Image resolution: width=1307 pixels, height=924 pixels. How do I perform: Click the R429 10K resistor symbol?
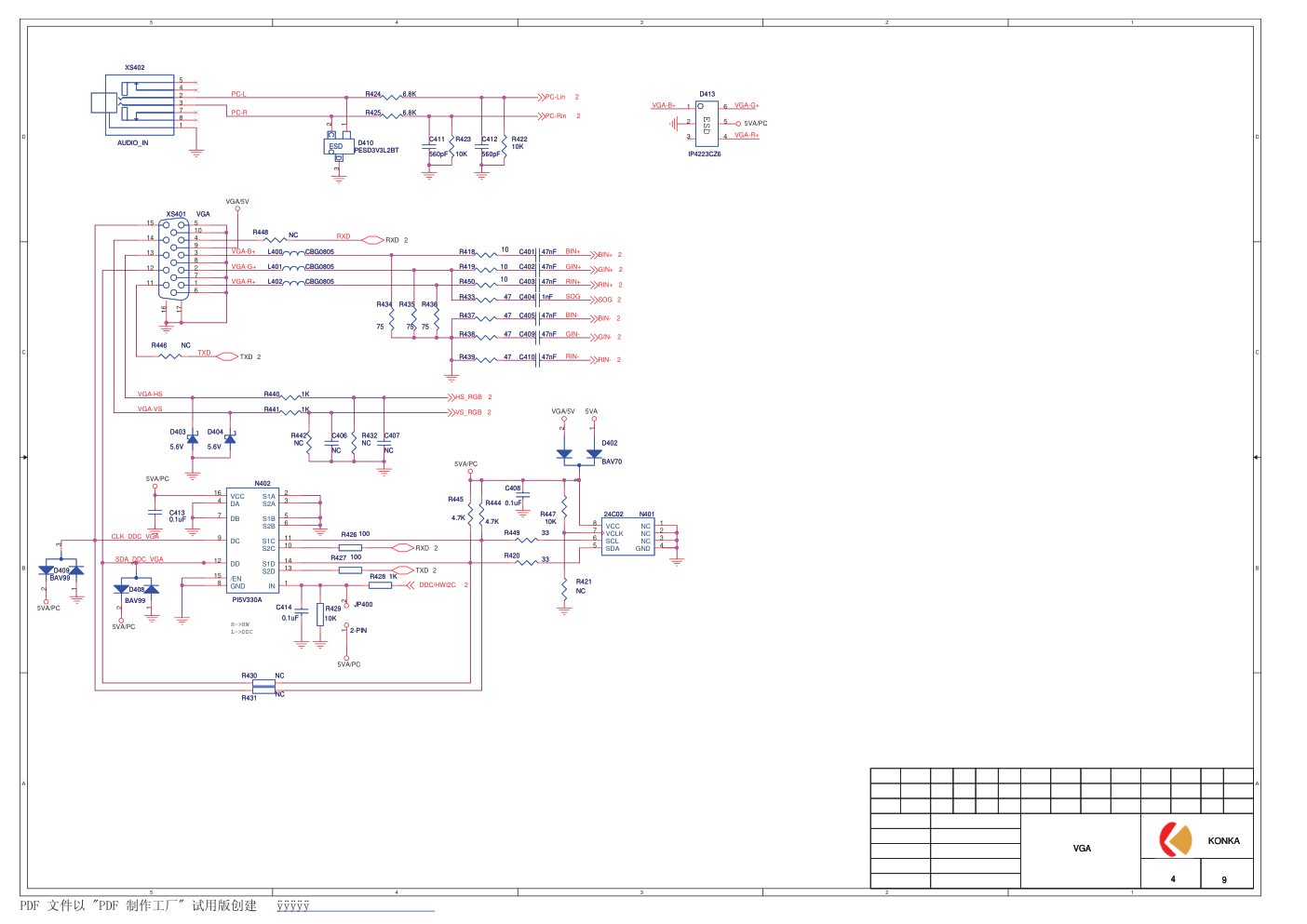(x=320, y=614)
